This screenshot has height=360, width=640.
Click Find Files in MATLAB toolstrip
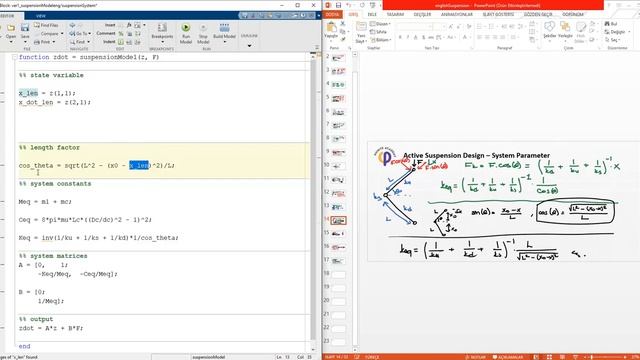point(46,25)
